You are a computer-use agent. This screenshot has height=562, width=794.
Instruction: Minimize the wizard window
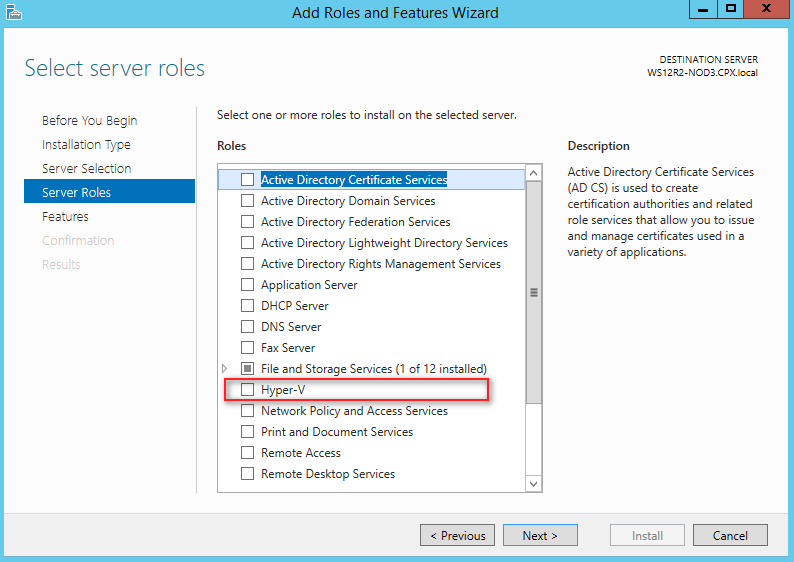(703, 9)
